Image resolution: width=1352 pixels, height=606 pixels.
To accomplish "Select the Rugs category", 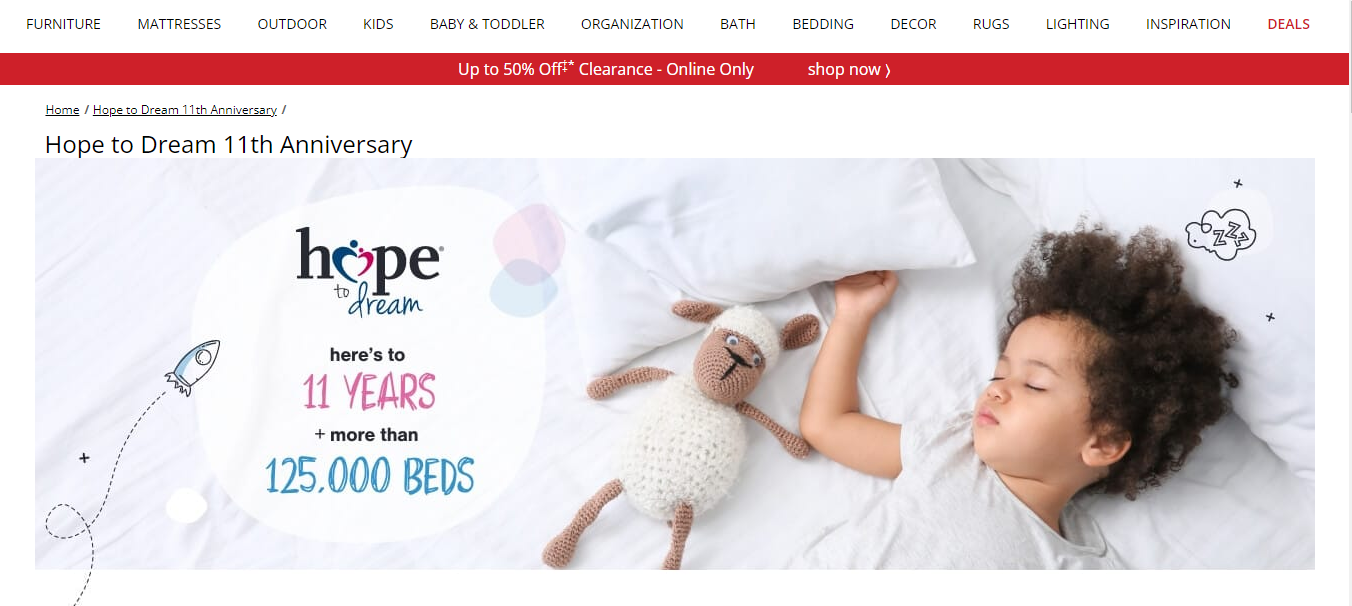I will pyautogui.click(x=991, y=24).
